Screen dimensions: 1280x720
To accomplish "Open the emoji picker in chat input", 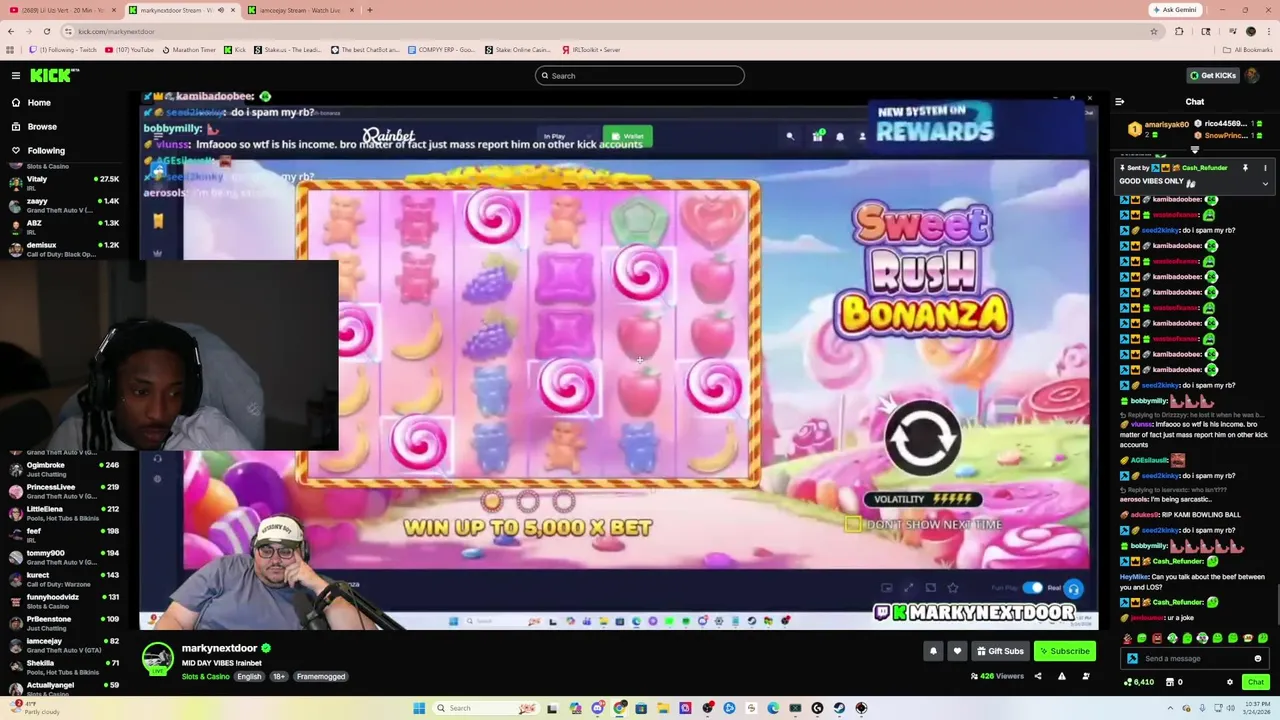I will tap(1257, 658).
